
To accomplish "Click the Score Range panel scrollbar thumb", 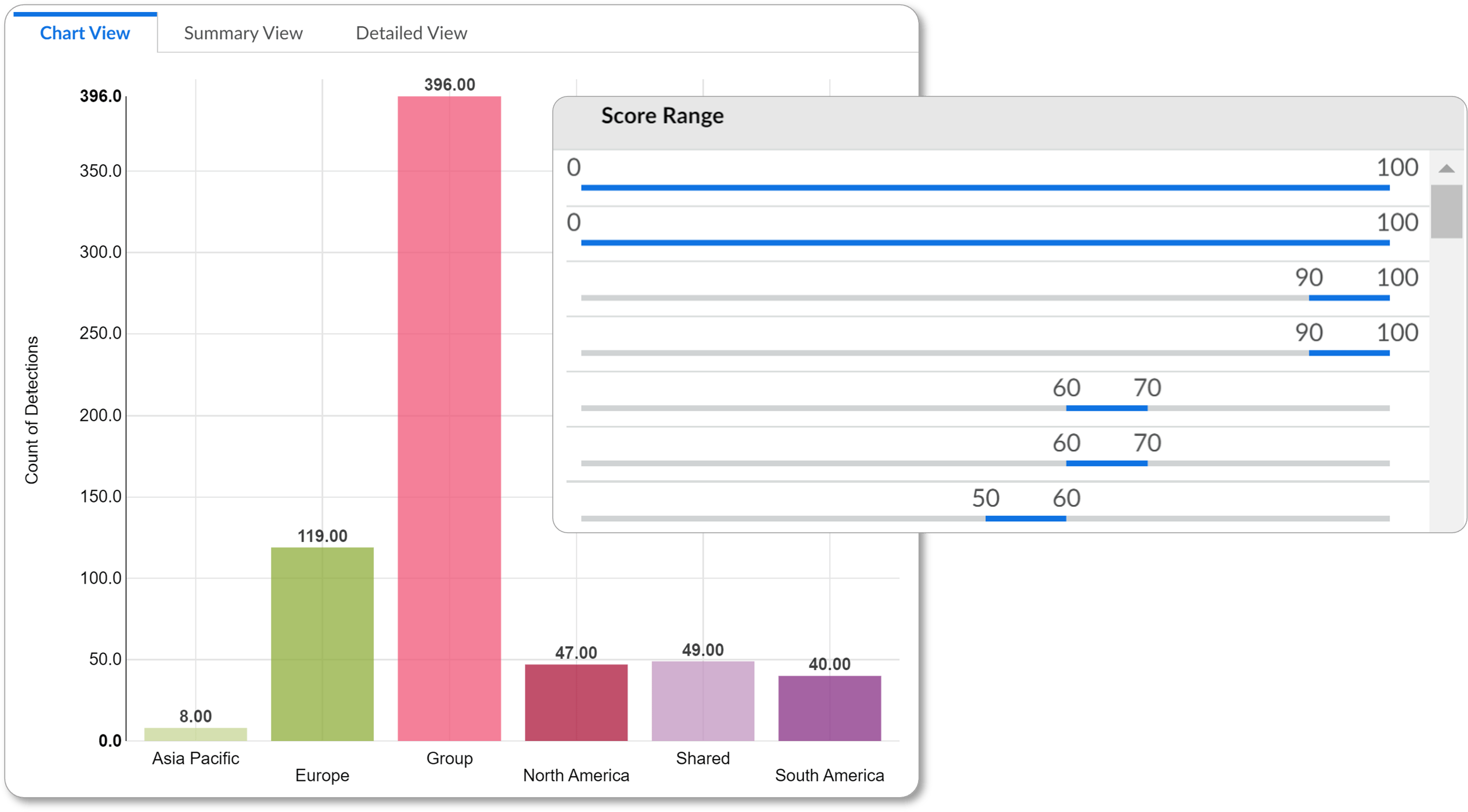I will click(x=1446, y=212).
